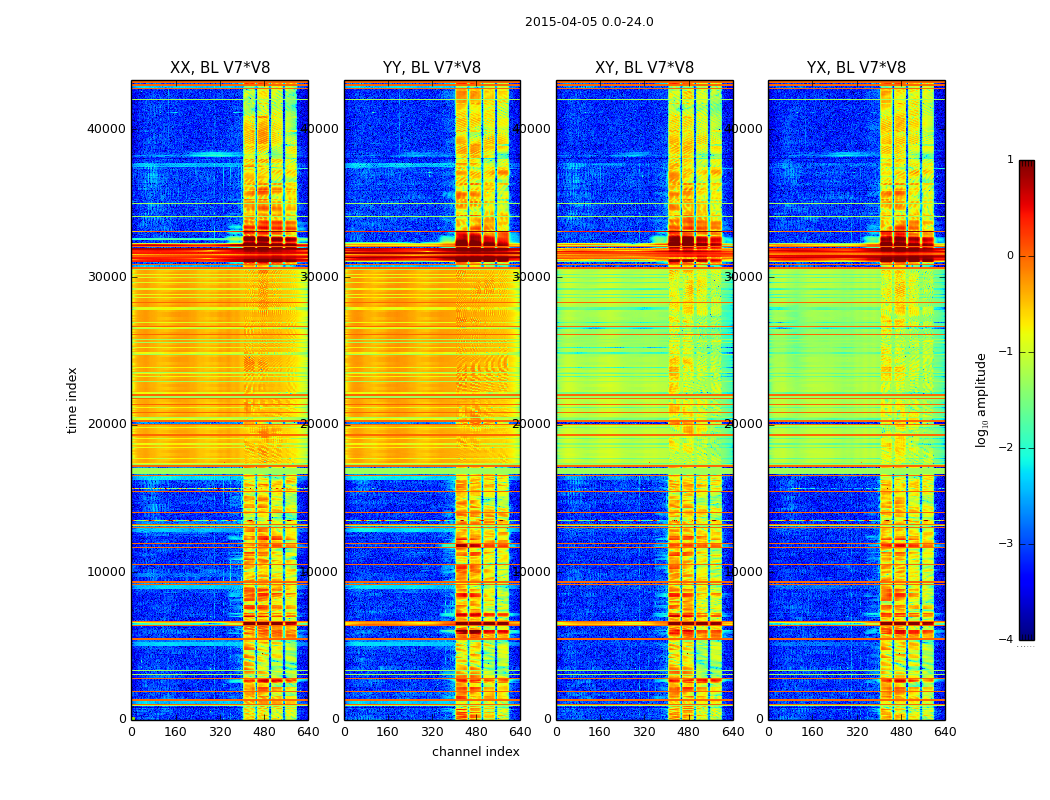Select the "XX, BL V7*V8" subplot title
The width and height of the screenshot is (1050, 800).
[220, 68]
